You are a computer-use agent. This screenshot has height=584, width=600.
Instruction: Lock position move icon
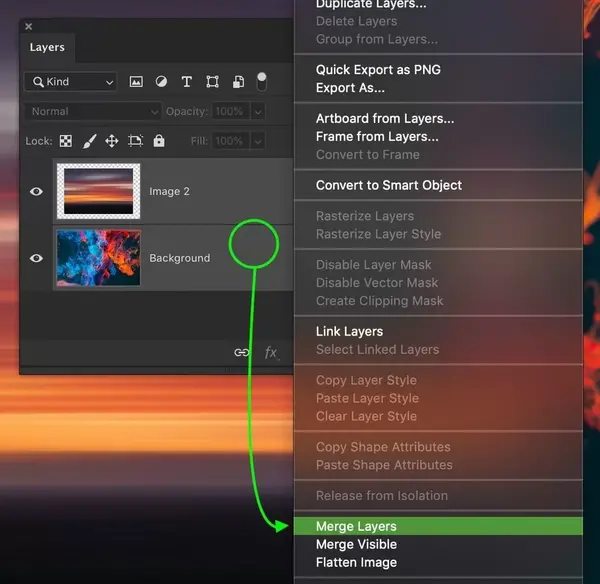112,141
